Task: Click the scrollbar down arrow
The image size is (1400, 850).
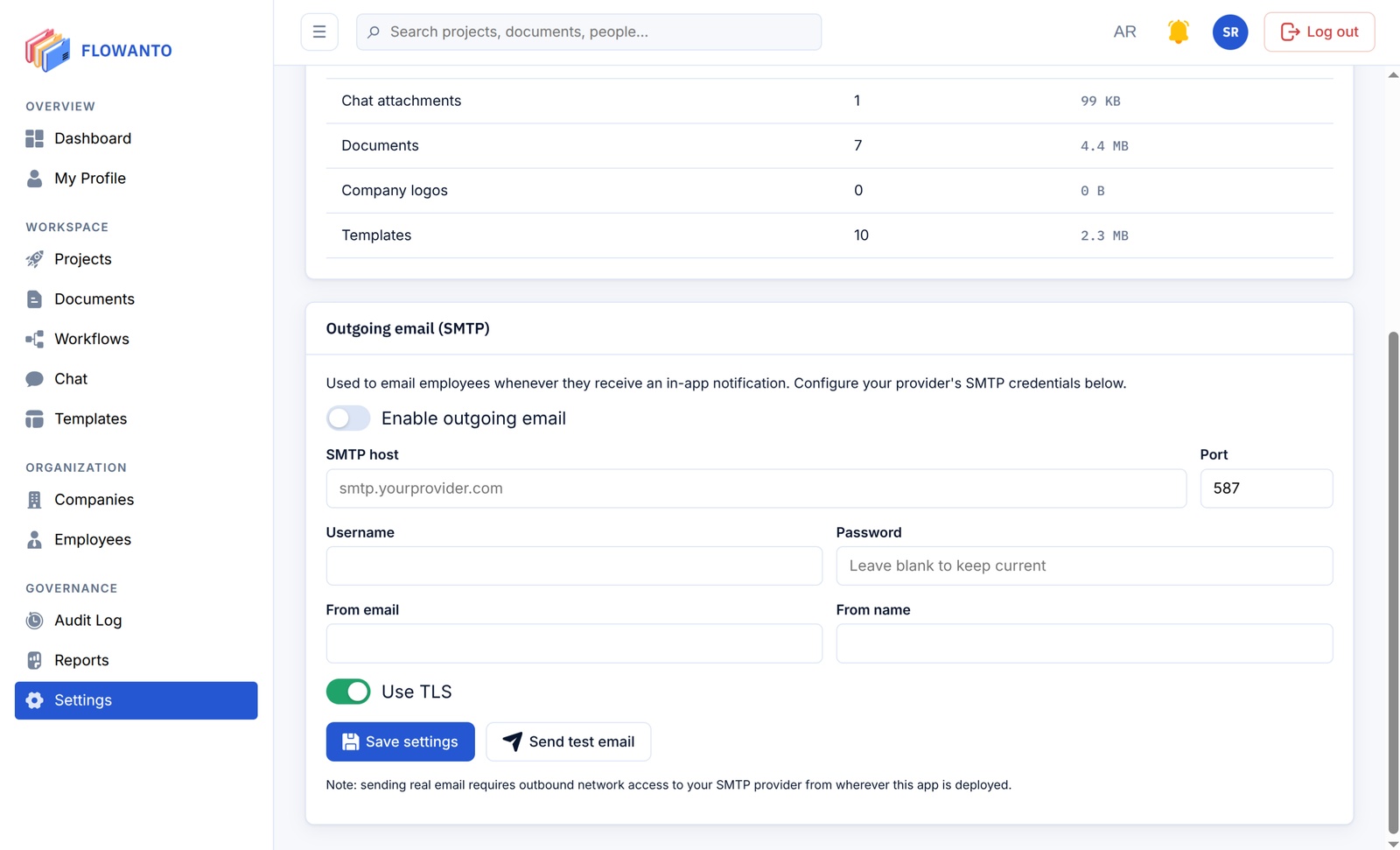Action: tap(1393, 844)
